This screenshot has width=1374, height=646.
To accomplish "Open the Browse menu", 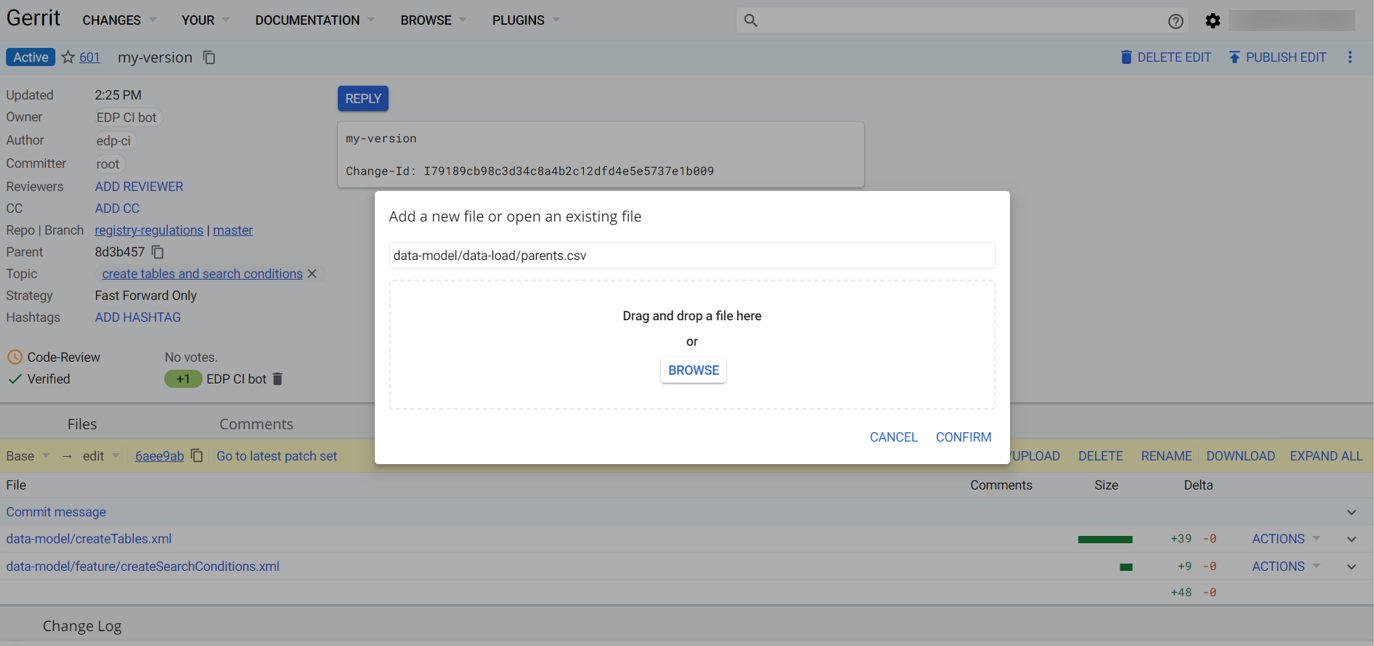I will (433, 20).
